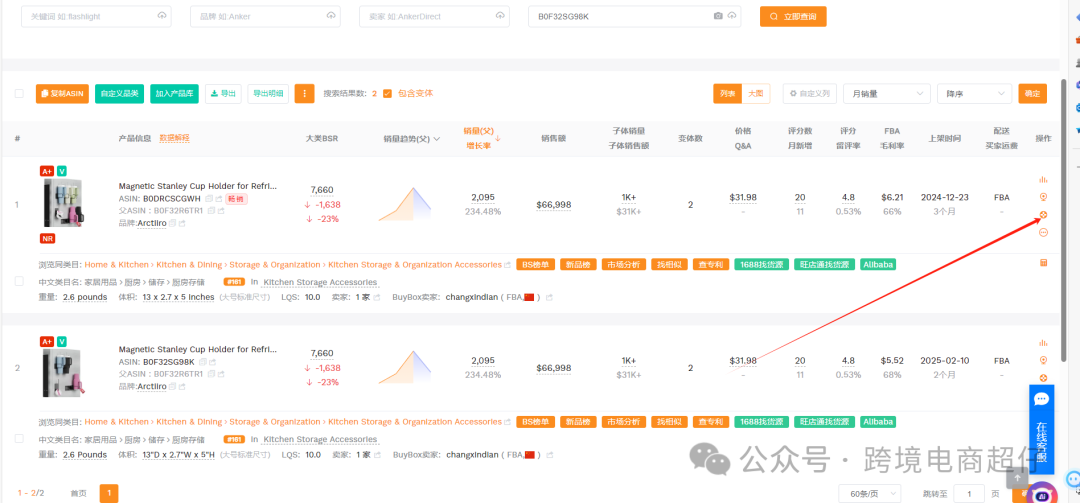The width and height of the screenshot is (1080, 503).
Task: Click the 自定义品类 button
Action: pyautogui.click(x=119, y=94)
